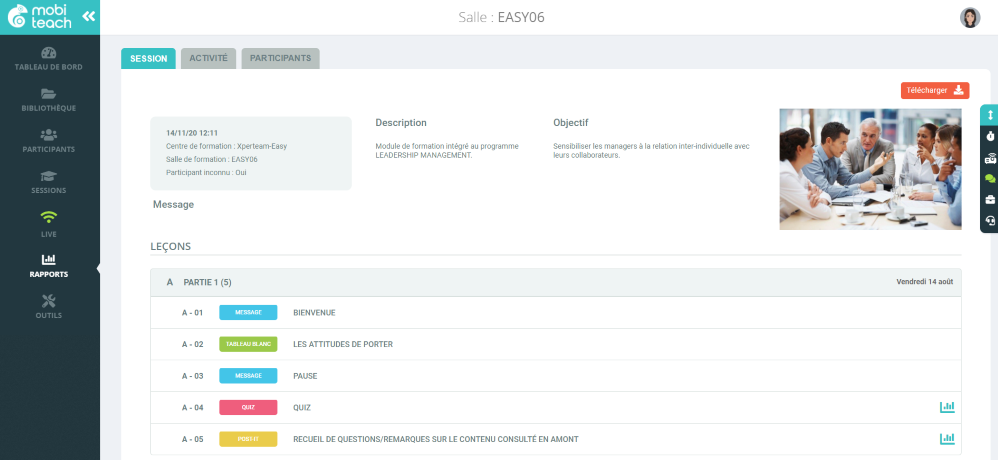Click row label A - 01
The width and height of the screenshot is (998, 460).
pyautogui.click(x=192, y=313)
